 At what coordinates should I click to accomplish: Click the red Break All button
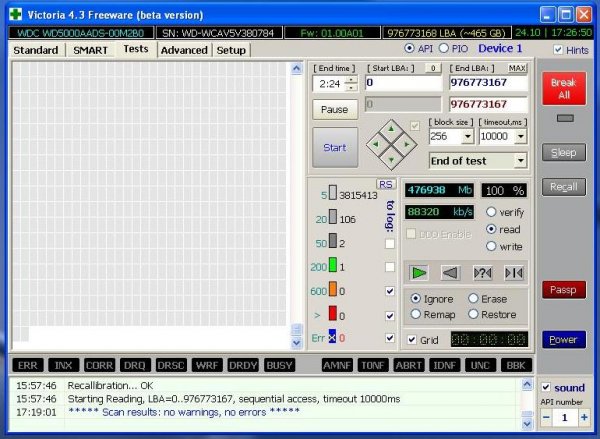click(564, 88)
